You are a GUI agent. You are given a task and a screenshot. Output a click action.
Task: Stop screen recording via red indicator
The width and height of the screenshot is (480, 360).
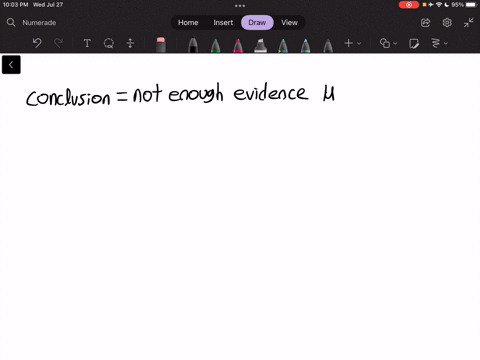coord(409,5)
